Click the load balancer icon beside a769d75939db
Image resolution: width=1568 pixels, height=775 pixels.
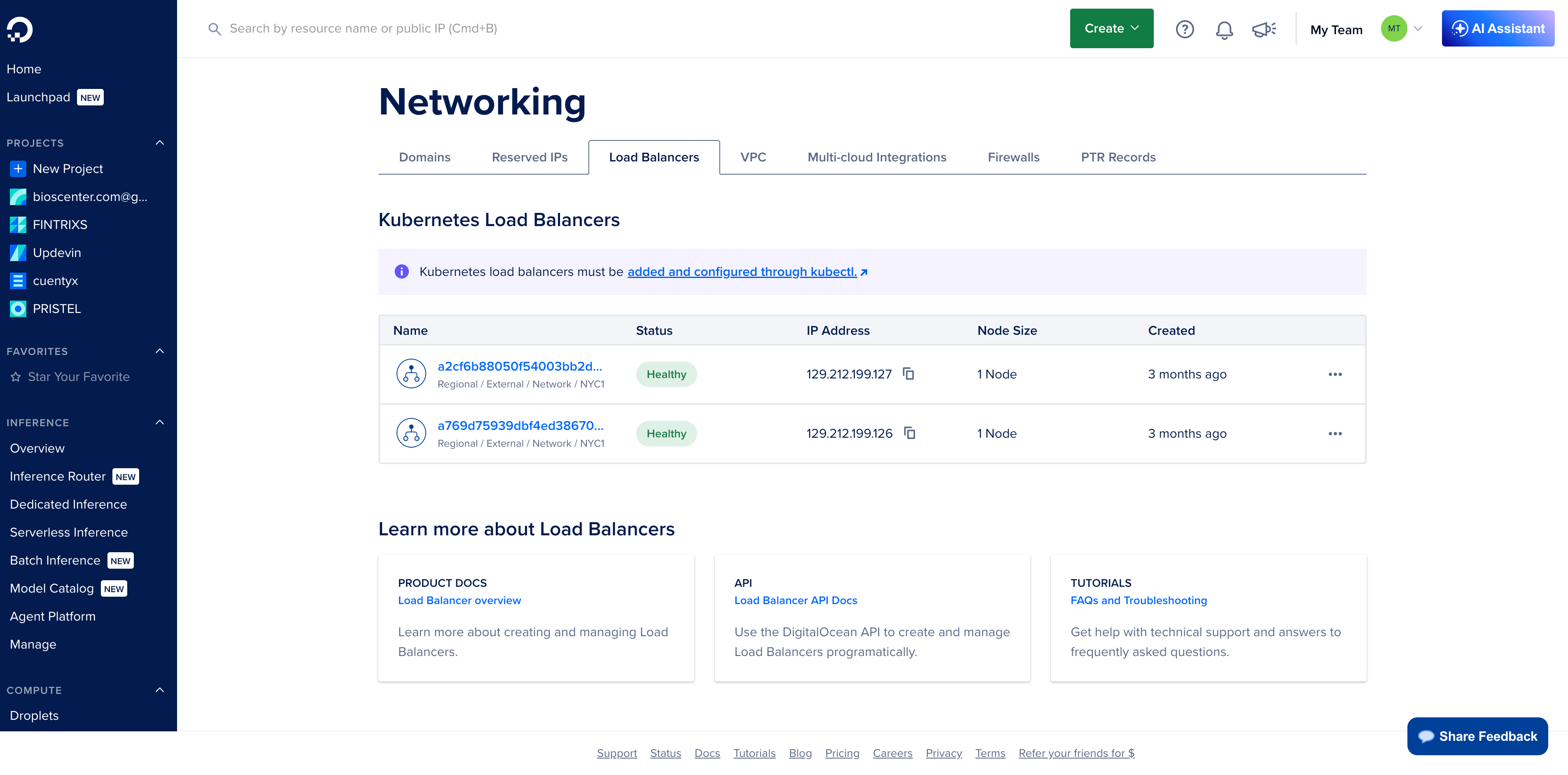coord(411,433)
